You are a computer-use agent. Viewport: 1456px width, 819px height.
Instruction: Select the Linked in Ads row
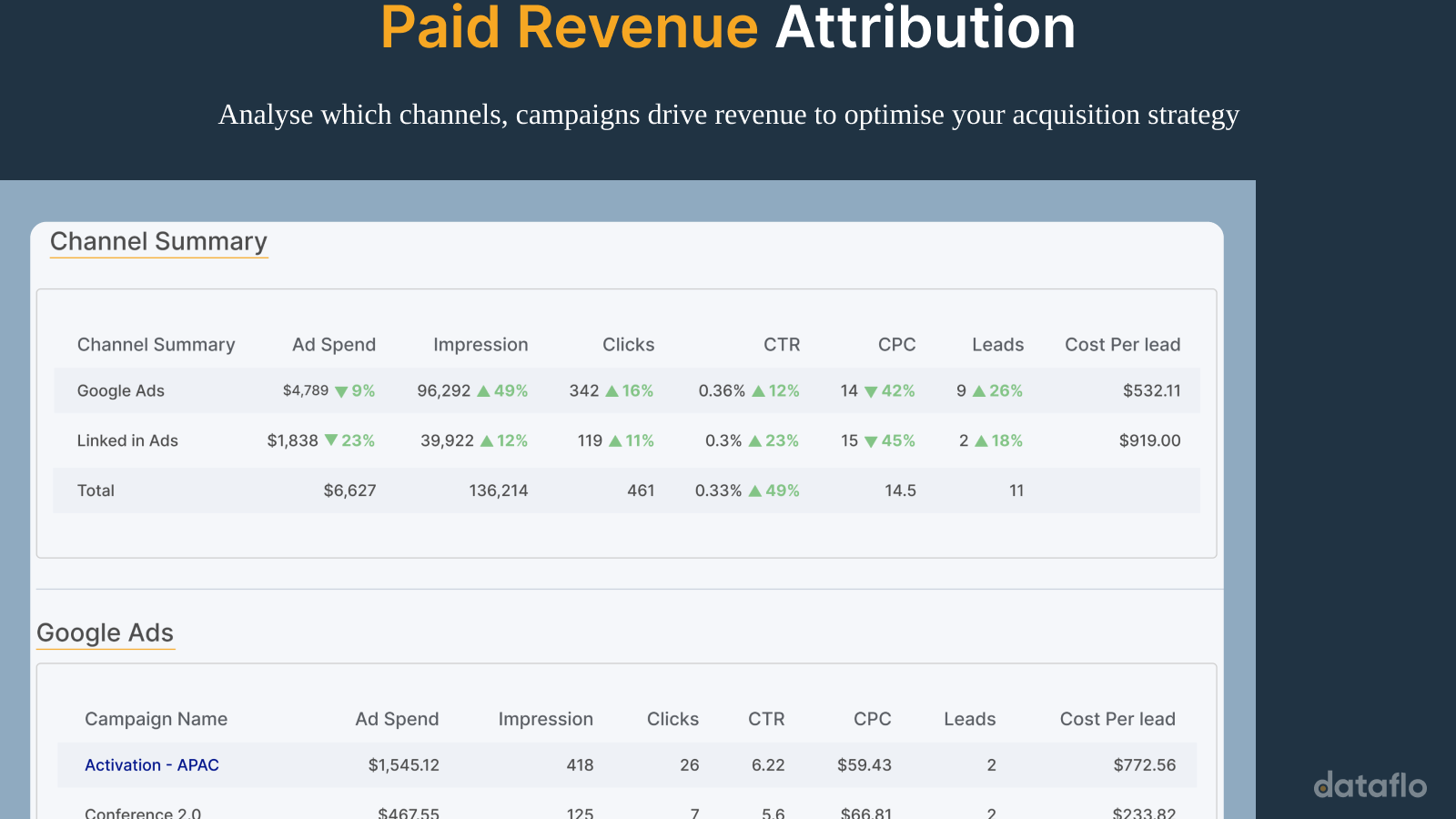127,440
